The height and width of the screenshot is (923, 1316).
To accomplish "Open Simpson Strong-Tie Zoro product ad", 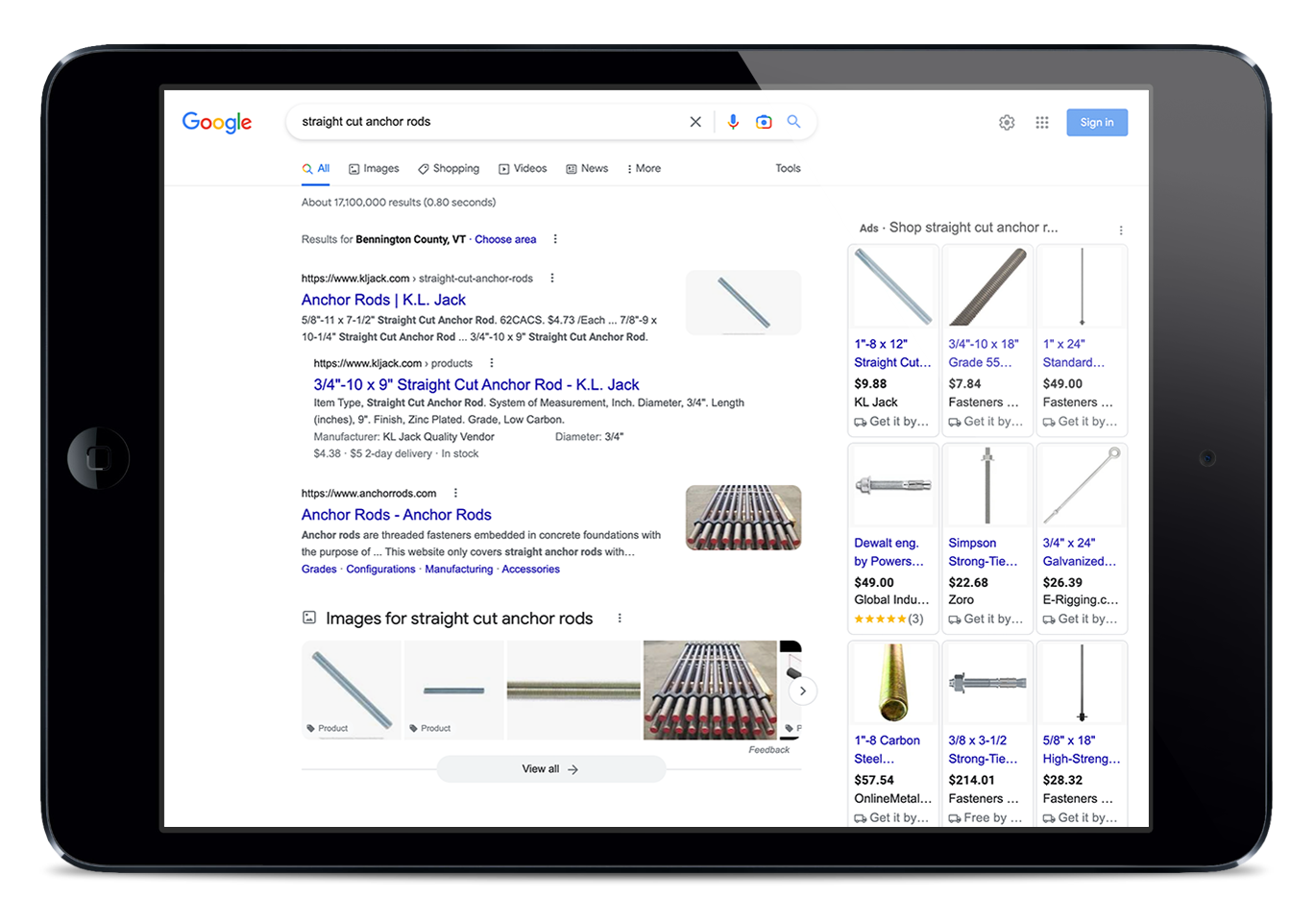I will pos(987,538).
